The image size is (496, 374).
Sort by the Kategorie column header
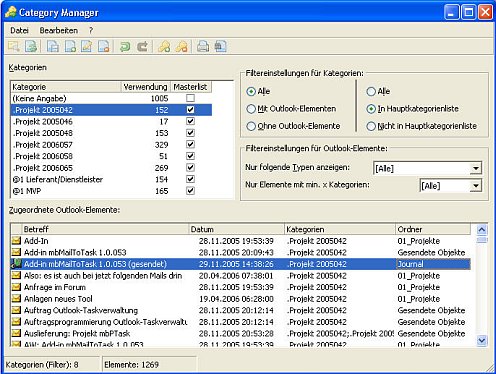[66, 87]
